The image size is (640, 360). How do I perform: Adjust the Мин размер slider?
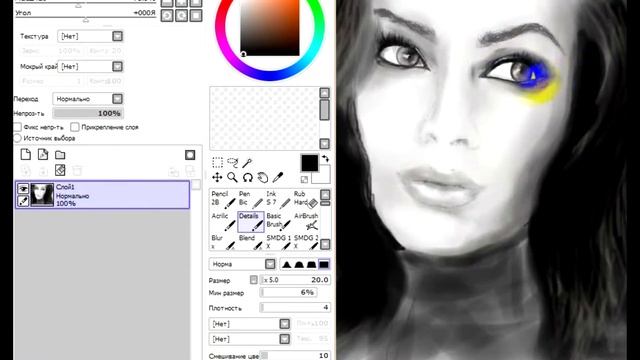click(288, 292)
